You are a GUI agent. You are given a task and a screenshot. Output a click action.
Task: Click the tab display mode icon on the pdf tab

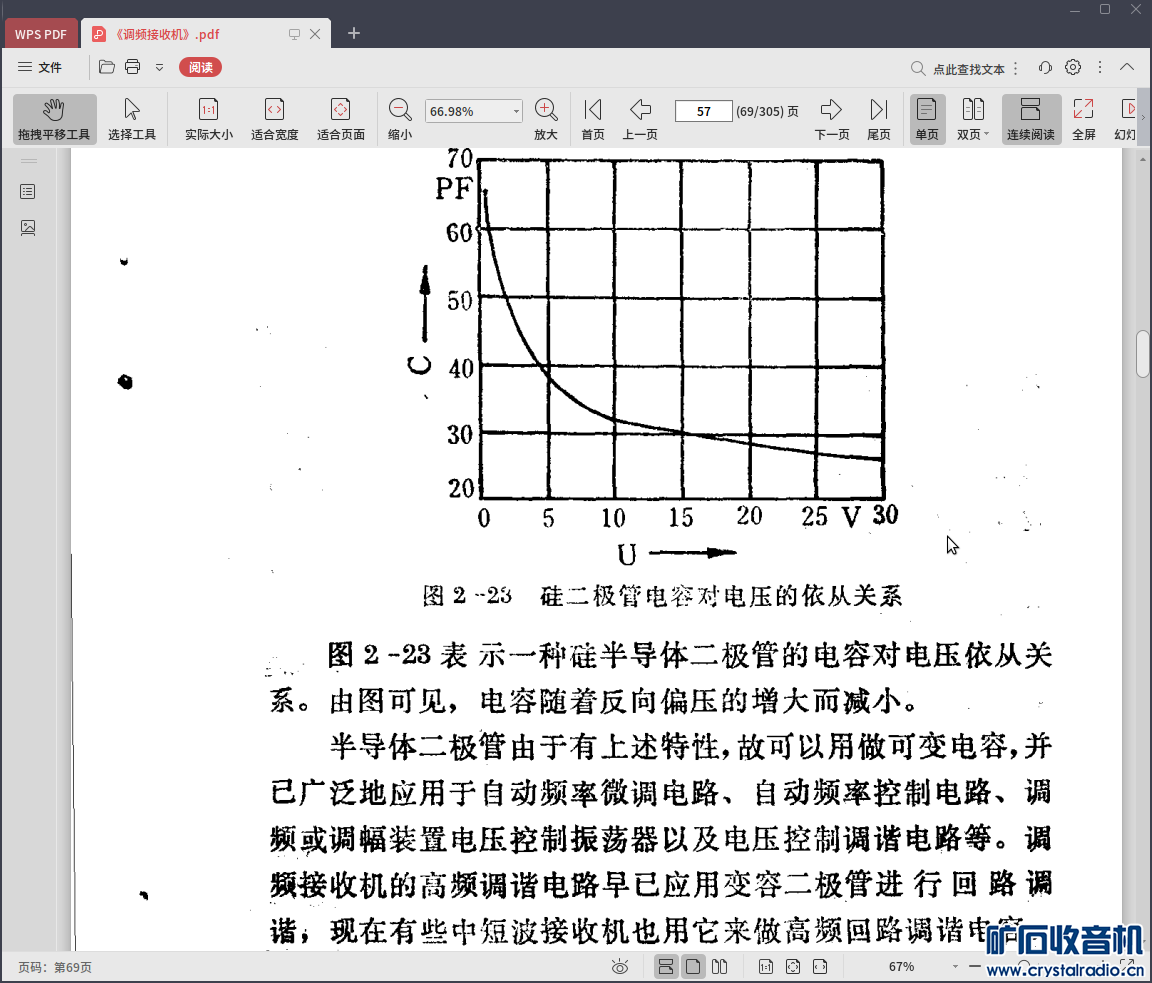(295, 34)
